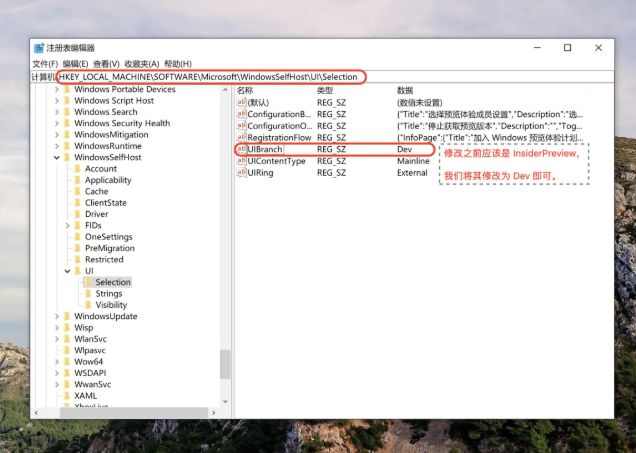Minimize the Registry Editor window
Viewport: 636px width, 453px height.
(537, 48)
